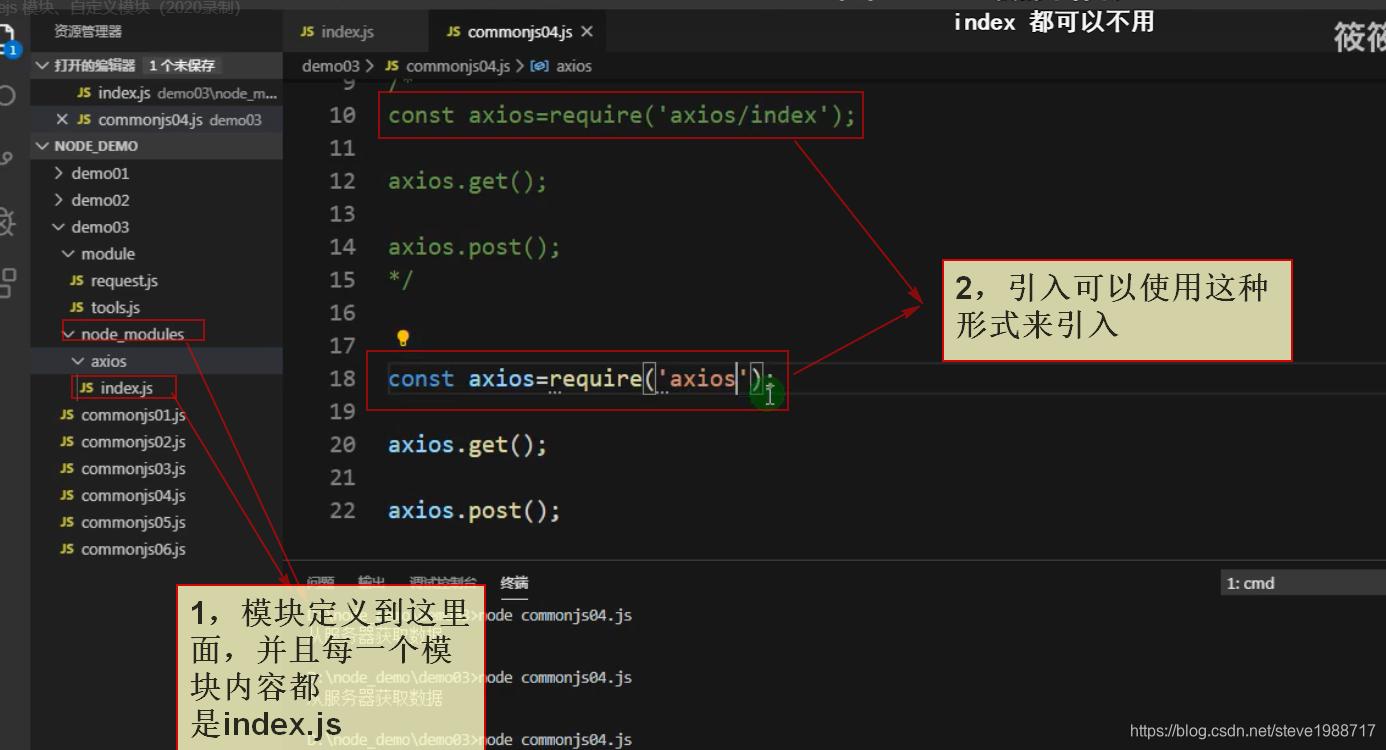Open the '1: cmd' terminal selector dropdown
Viewport: 1386px width, 750px height.
click(x=1303, y=583)
